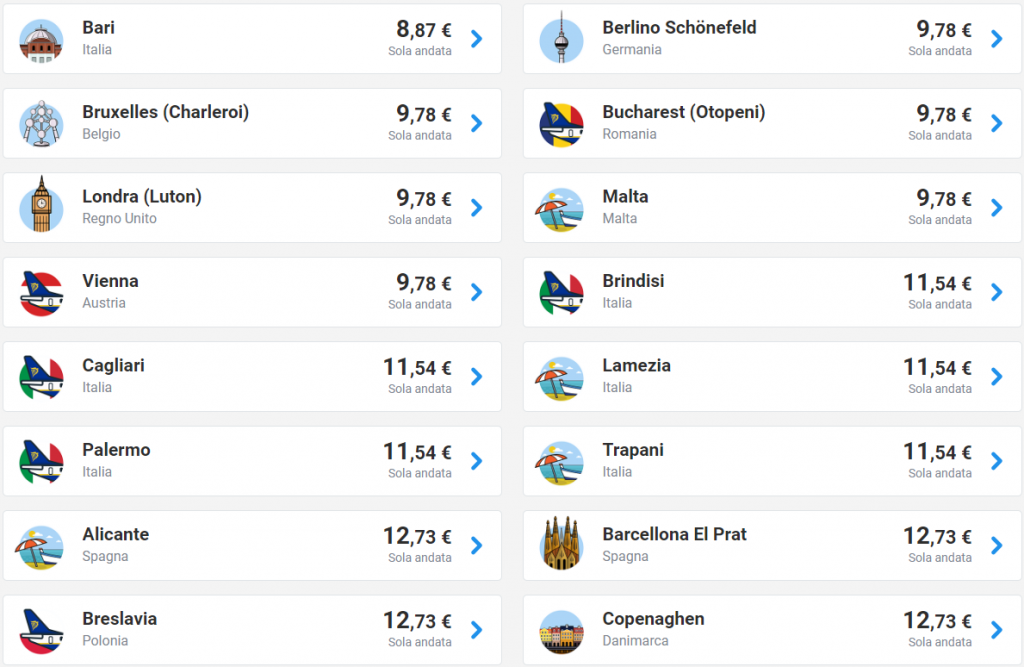Click the Big Ben icon for Londra
This screenshot has height=667, width=1024.
pos(41,207)
